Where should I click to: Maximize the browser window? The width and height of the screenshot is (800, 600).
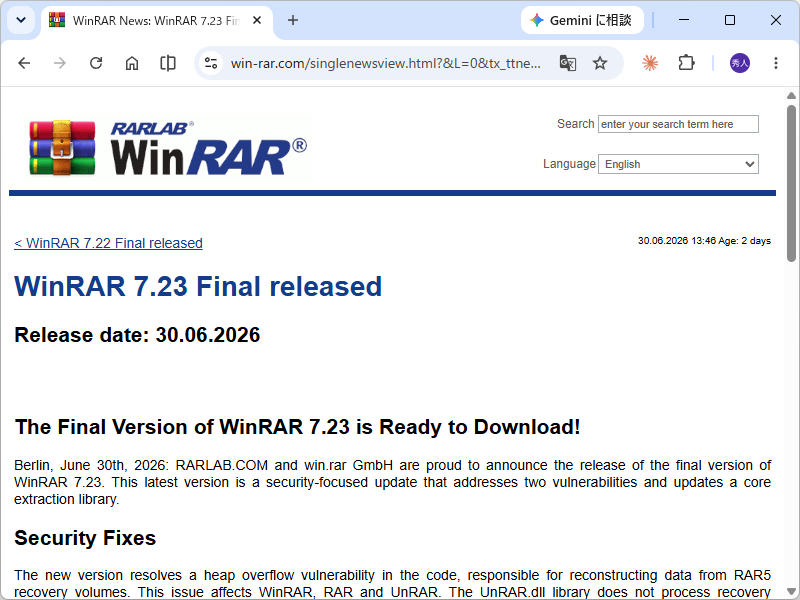[x=730, y=20]
